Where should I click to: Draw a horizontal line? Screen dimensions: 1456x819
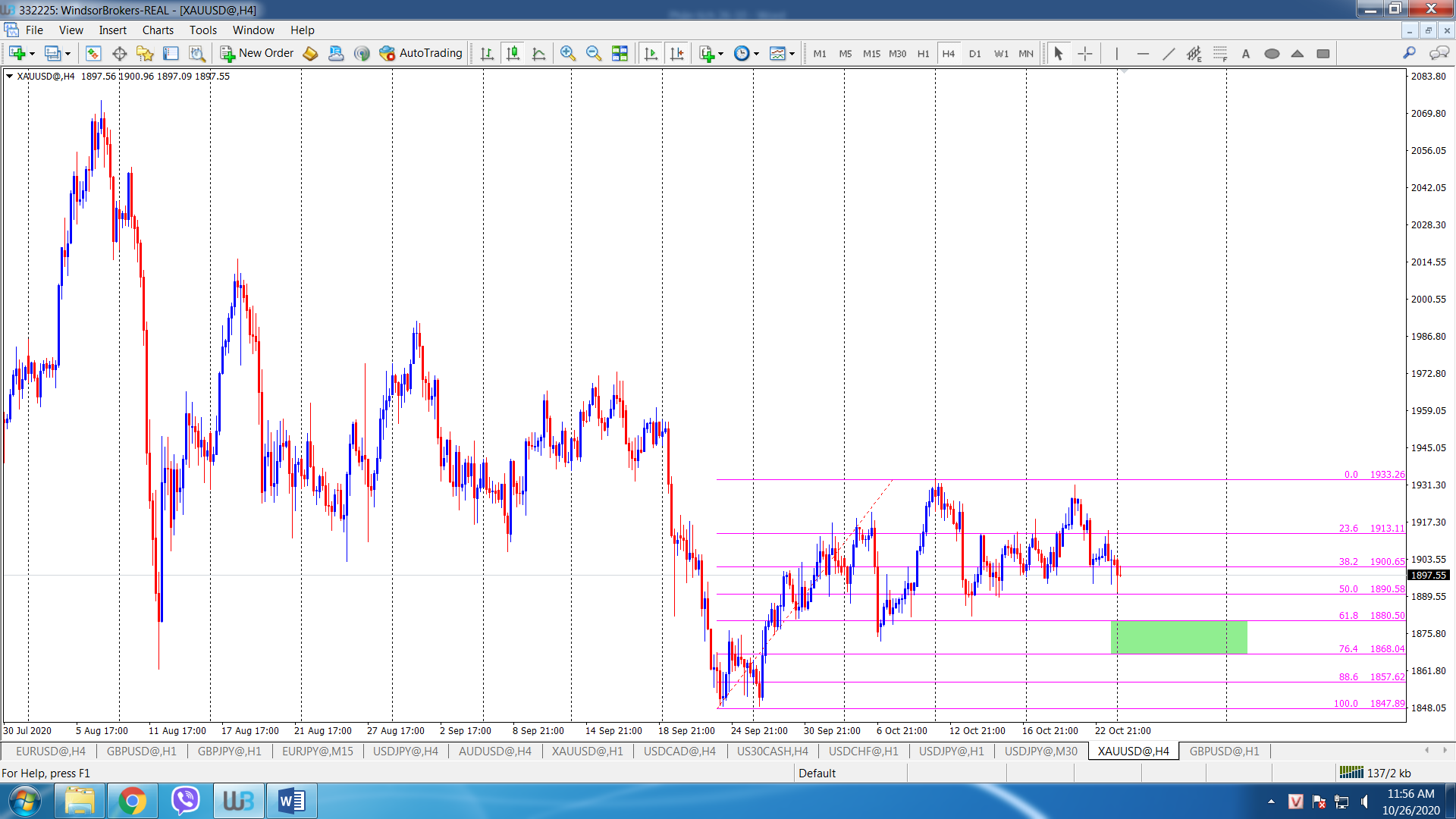pos(1143,53)
